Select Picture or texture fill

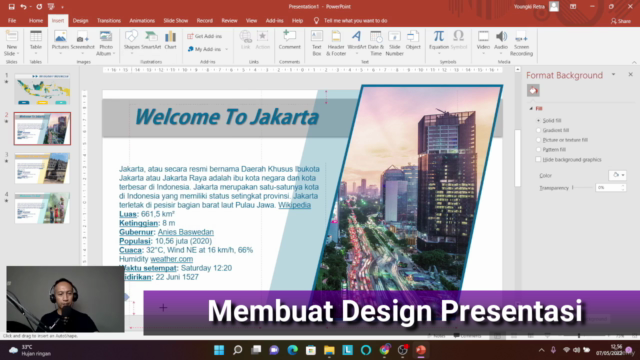pos(562,140)
